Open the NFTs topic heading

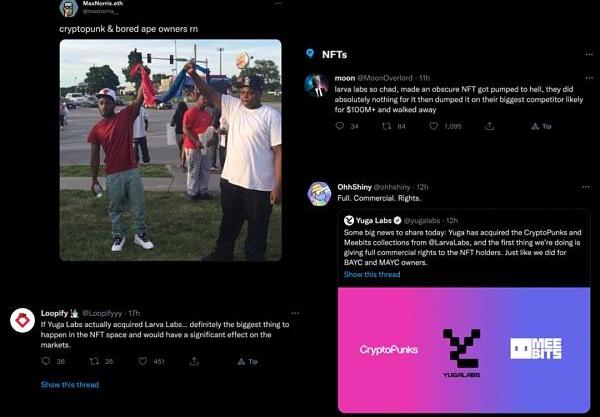[334, 54]
